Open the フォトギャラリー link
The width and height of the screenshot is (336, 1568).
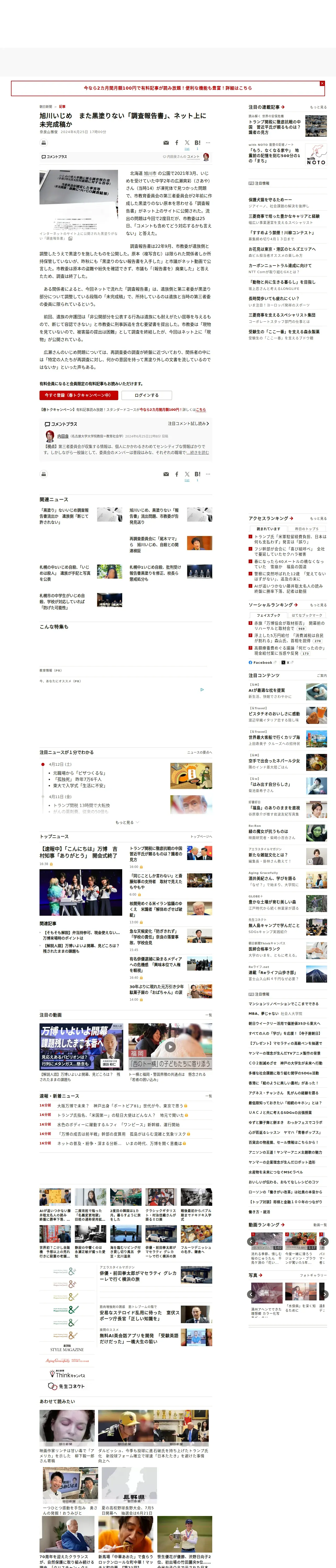click(x=313, y=1275)
